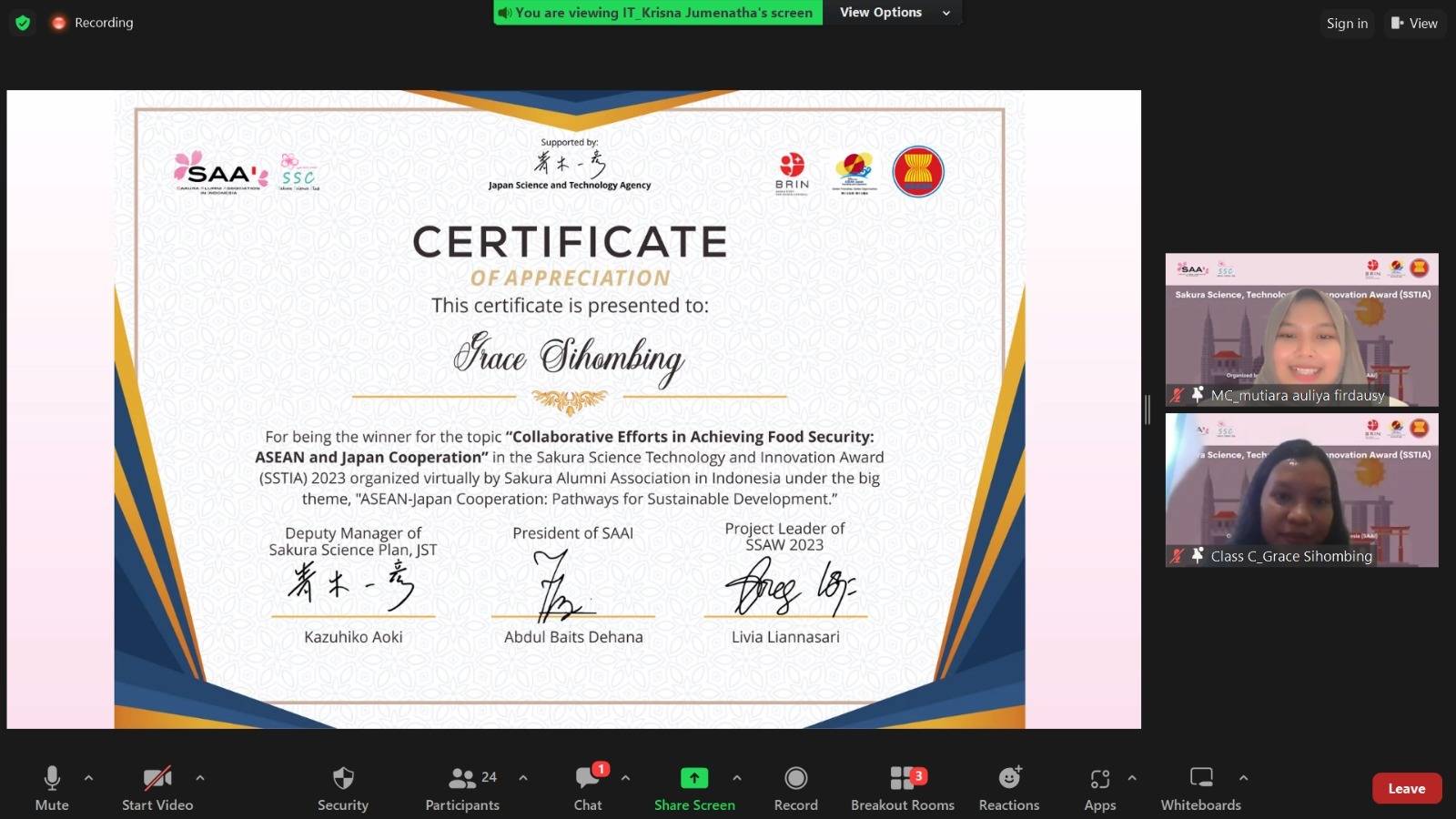Expand video options arrow beside Start Video
Image resolution: width=1456 pixels, height=819 pixels.
(200, 778)
